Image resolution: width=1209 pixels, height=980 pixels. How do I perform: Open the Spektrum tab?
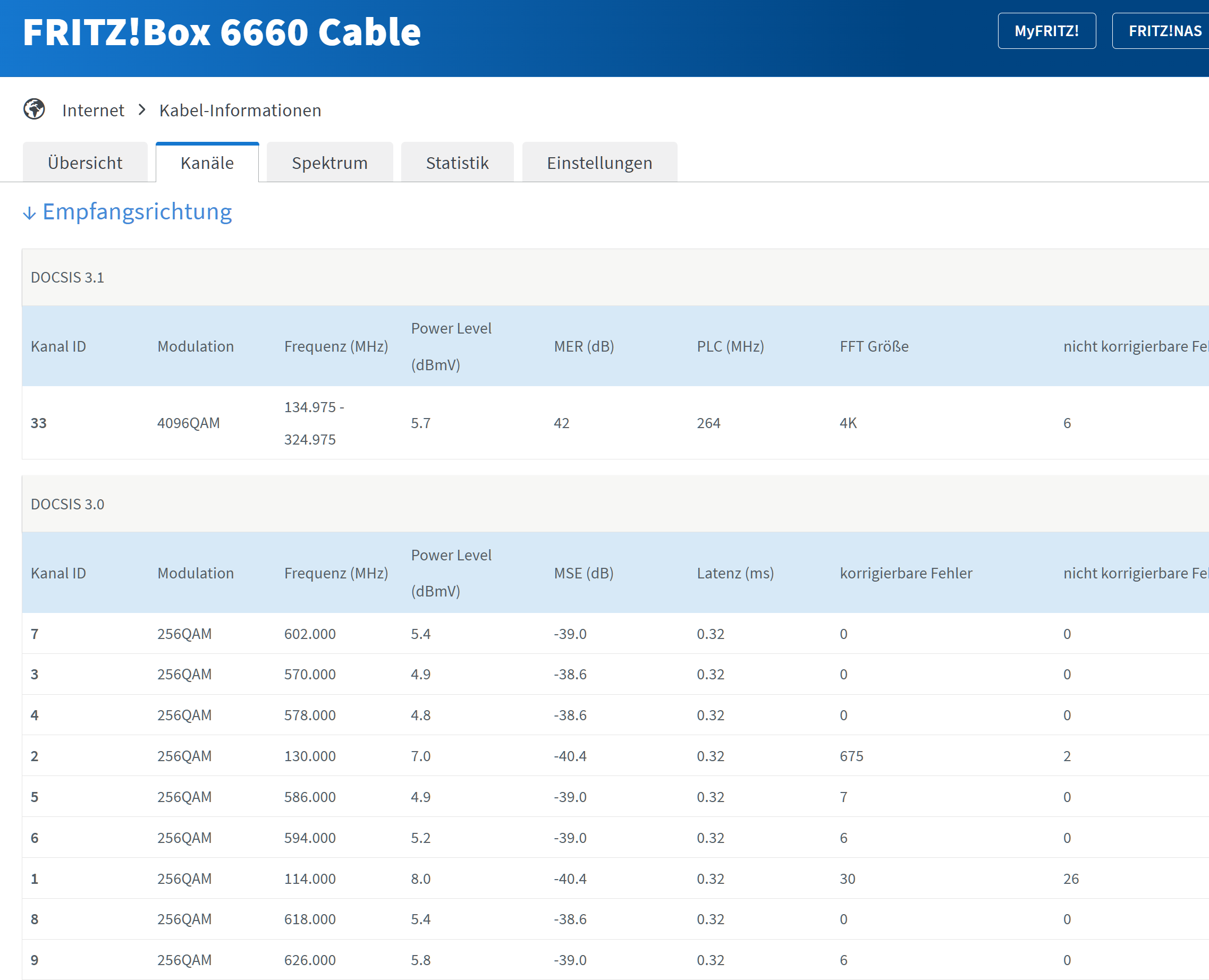pyautogui.click(x=330, y=163)
